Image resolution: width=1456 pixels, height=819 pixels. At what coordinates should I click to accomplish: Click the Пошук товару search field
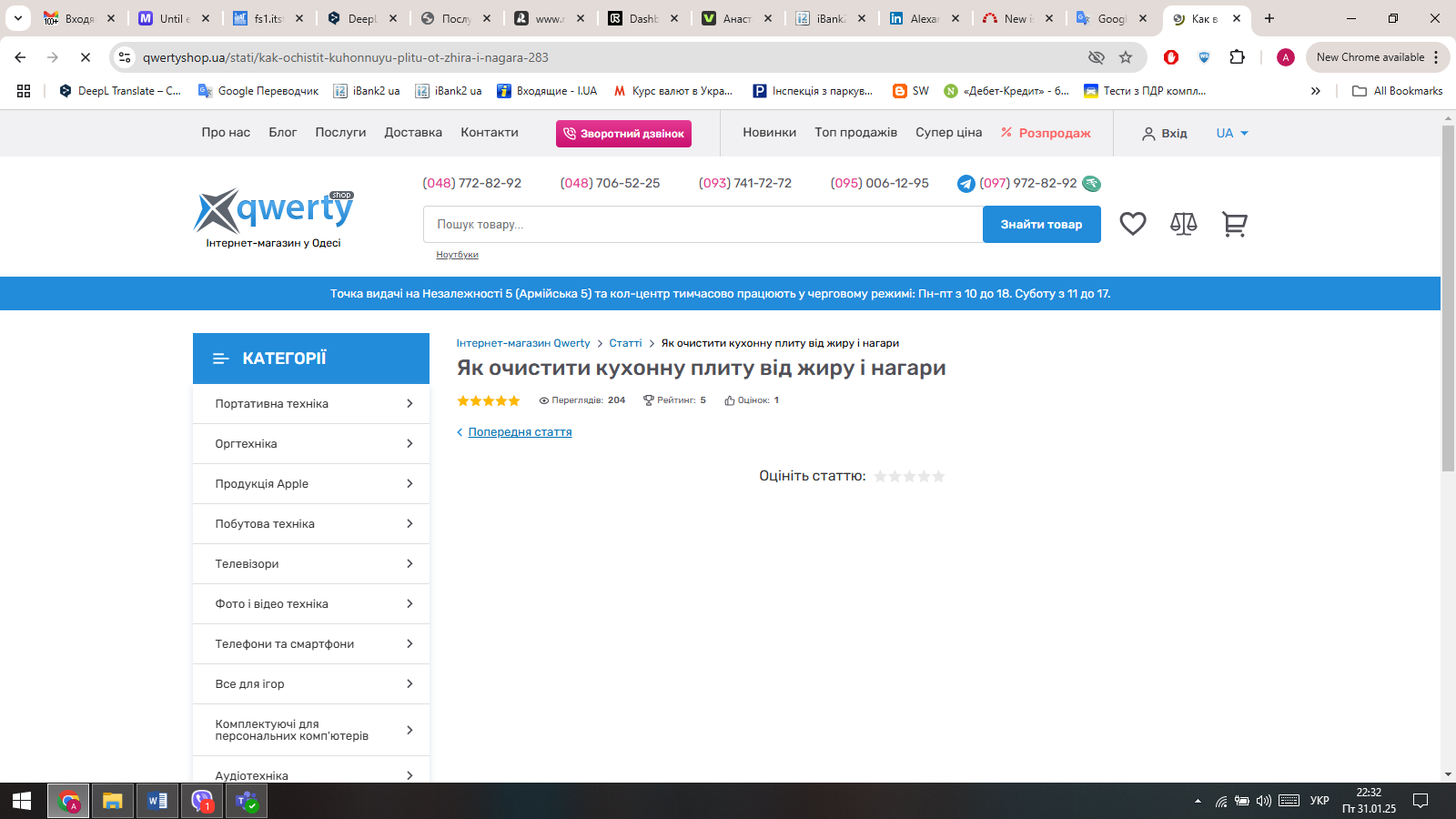[702, 225]
